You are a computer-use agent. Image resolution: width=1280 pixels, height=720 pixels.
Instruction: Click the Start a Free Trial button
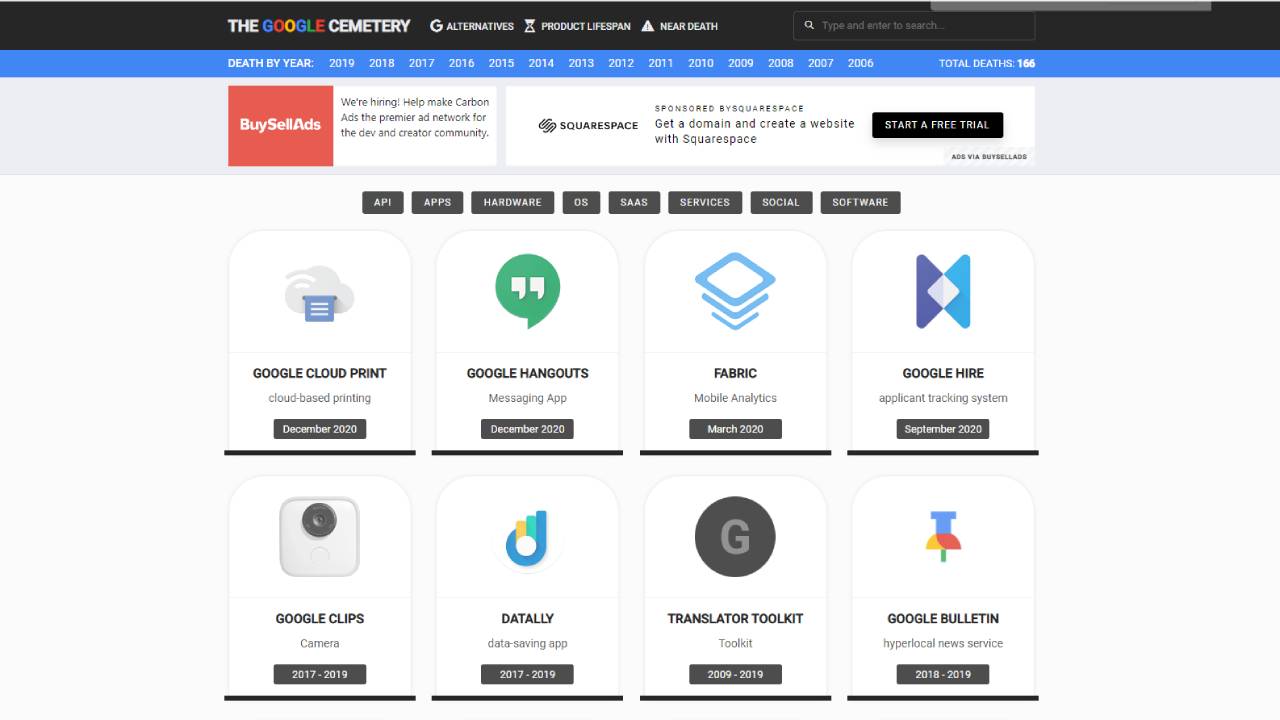tap(937, 125)
